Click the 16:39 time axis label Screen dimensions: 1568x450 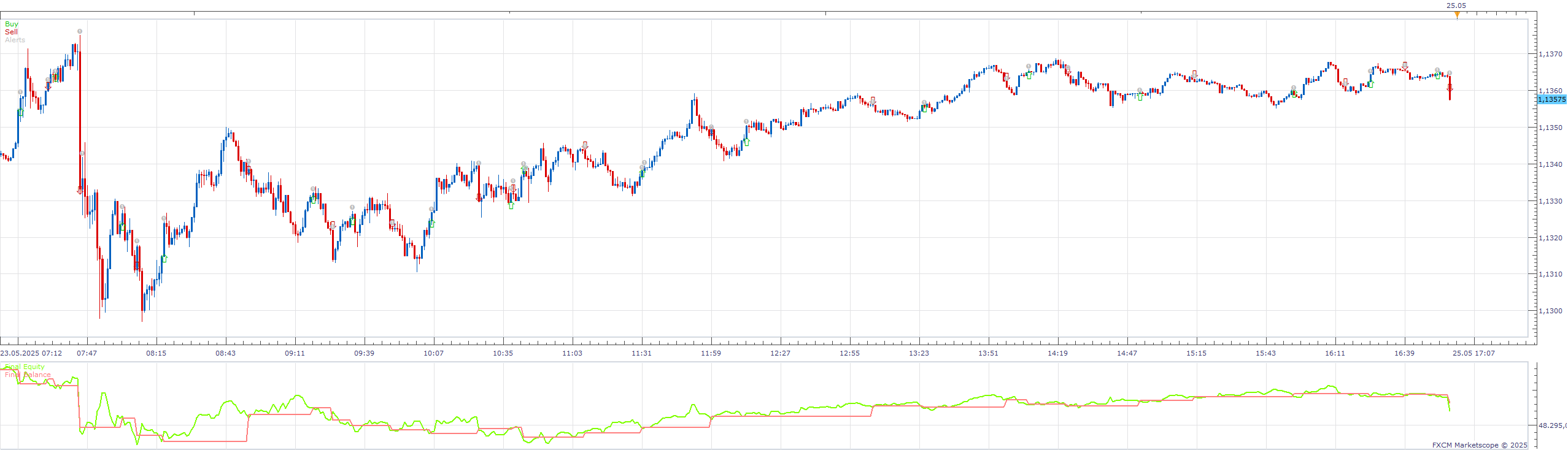pos(1405,353)
